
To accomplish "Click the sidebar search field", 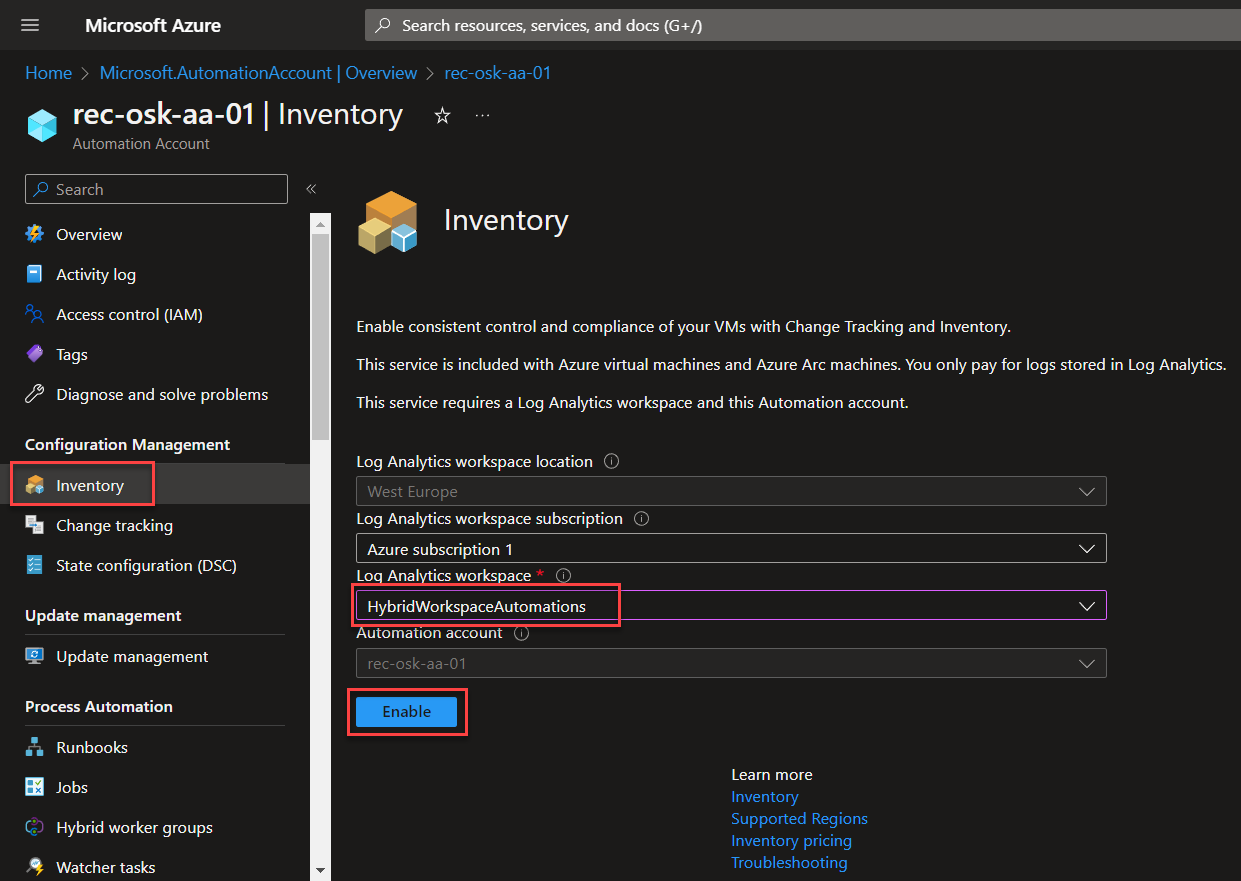I will [x=156, y=189].
